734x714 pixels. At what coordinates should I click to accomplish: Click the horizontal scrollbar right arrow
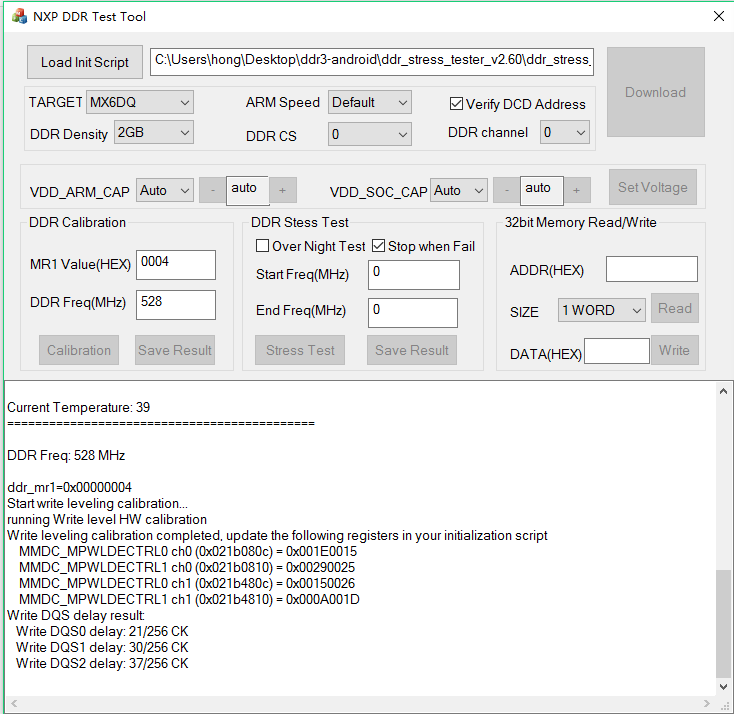(707, 703)
